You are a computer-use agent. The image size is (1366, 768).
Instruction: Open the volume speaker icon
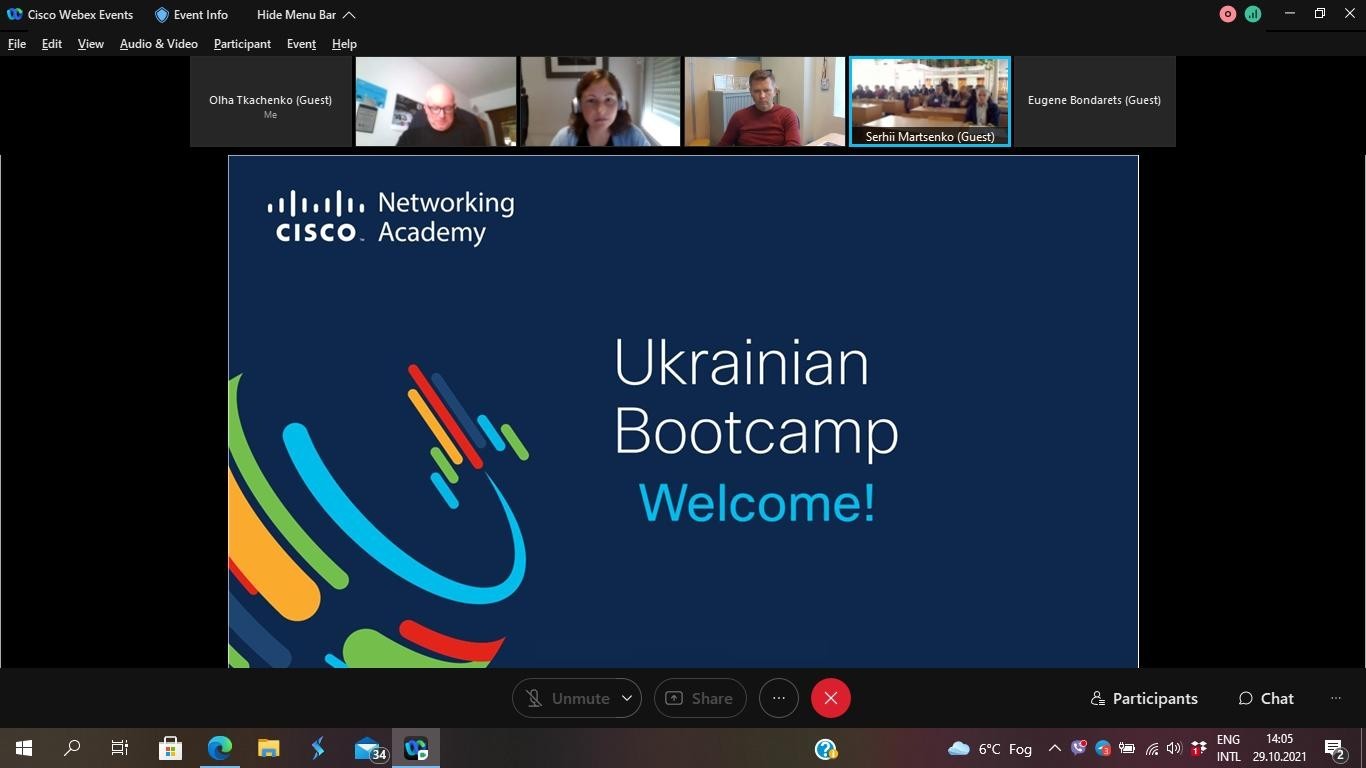(x=1174, y=748)
